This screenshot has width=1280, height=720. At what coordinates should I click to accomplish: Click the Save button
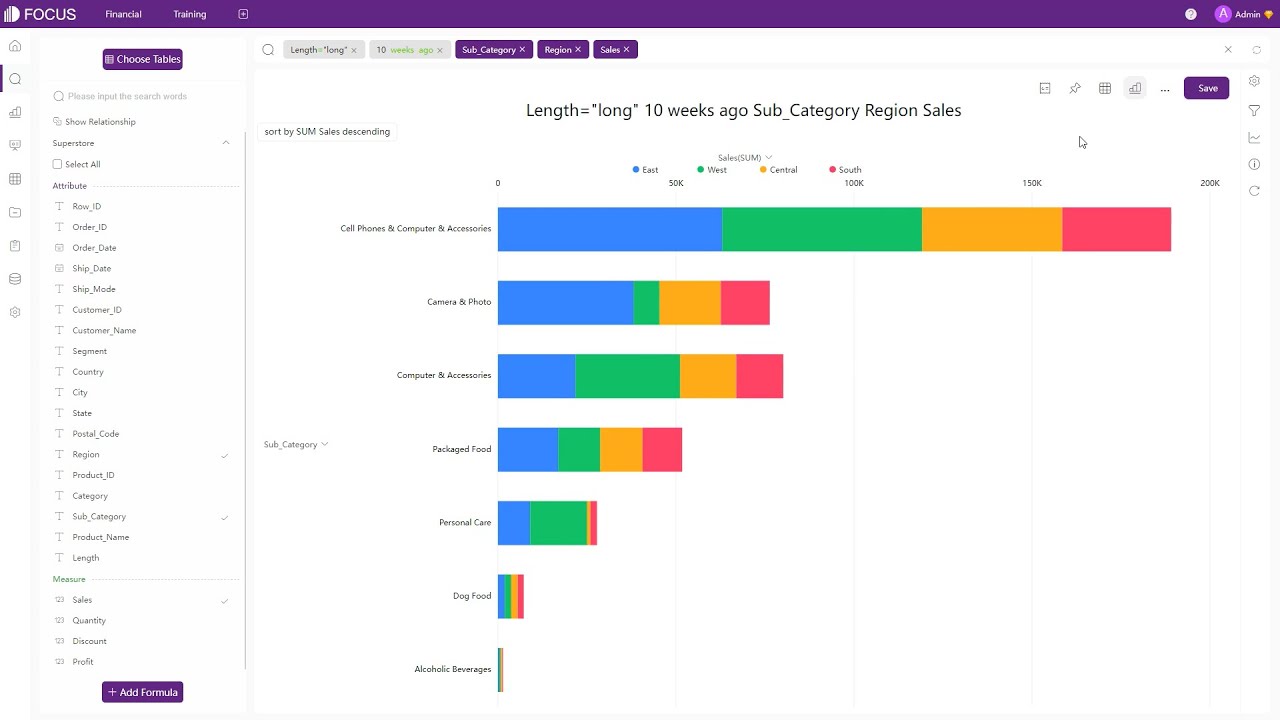click(1207, 88)
